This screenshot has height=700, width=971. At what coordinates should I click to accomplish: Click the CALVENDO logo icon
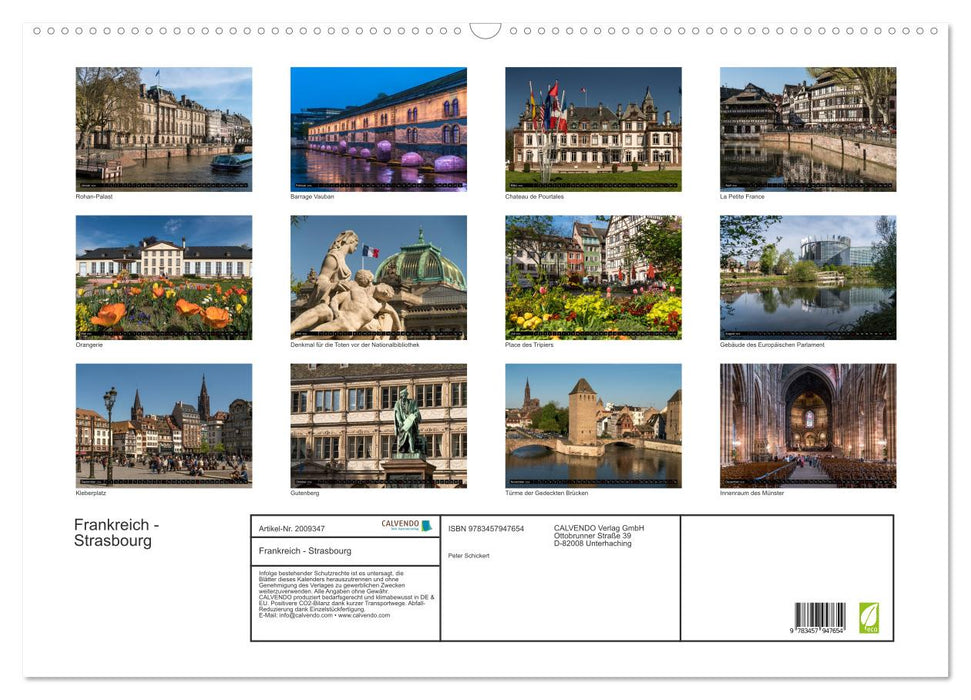tap(398, 524)
